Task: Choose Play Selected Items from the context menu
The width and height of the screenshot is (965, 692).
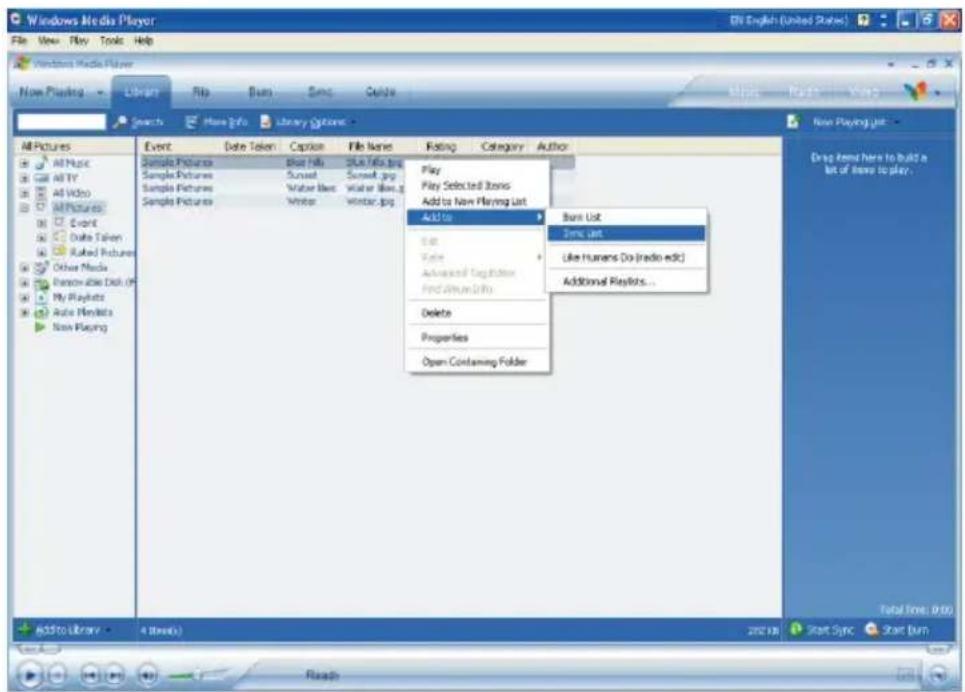Action: [478, 185]
